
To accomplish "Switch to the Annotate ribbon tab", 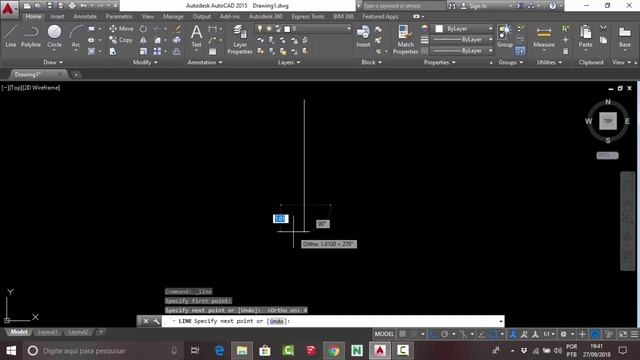I will point(85,16).
